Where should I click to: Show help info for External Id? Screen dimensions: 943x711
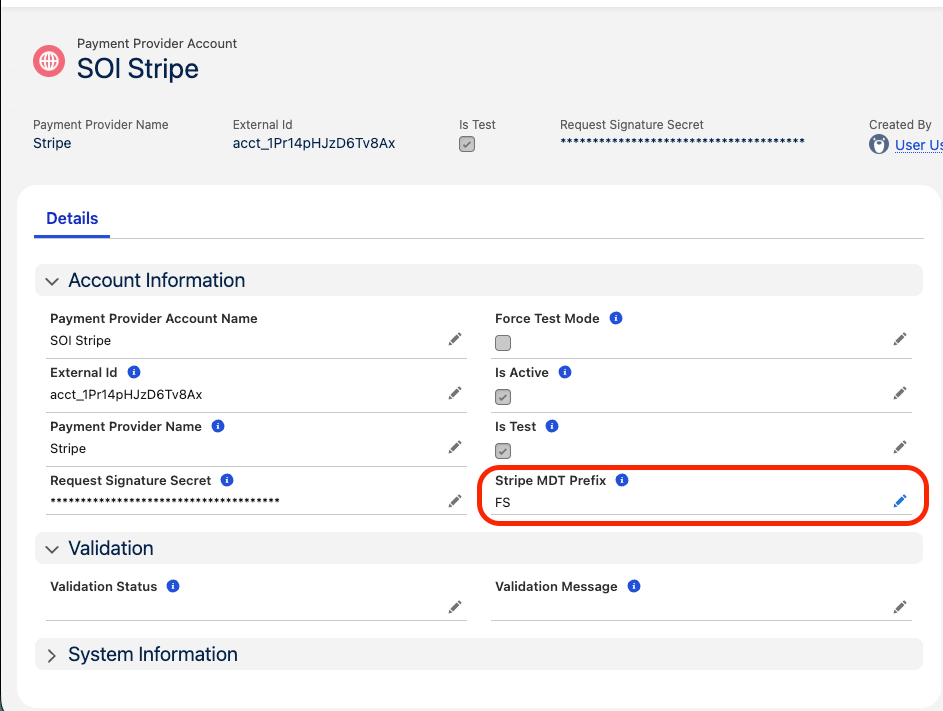tap(134, 372)
